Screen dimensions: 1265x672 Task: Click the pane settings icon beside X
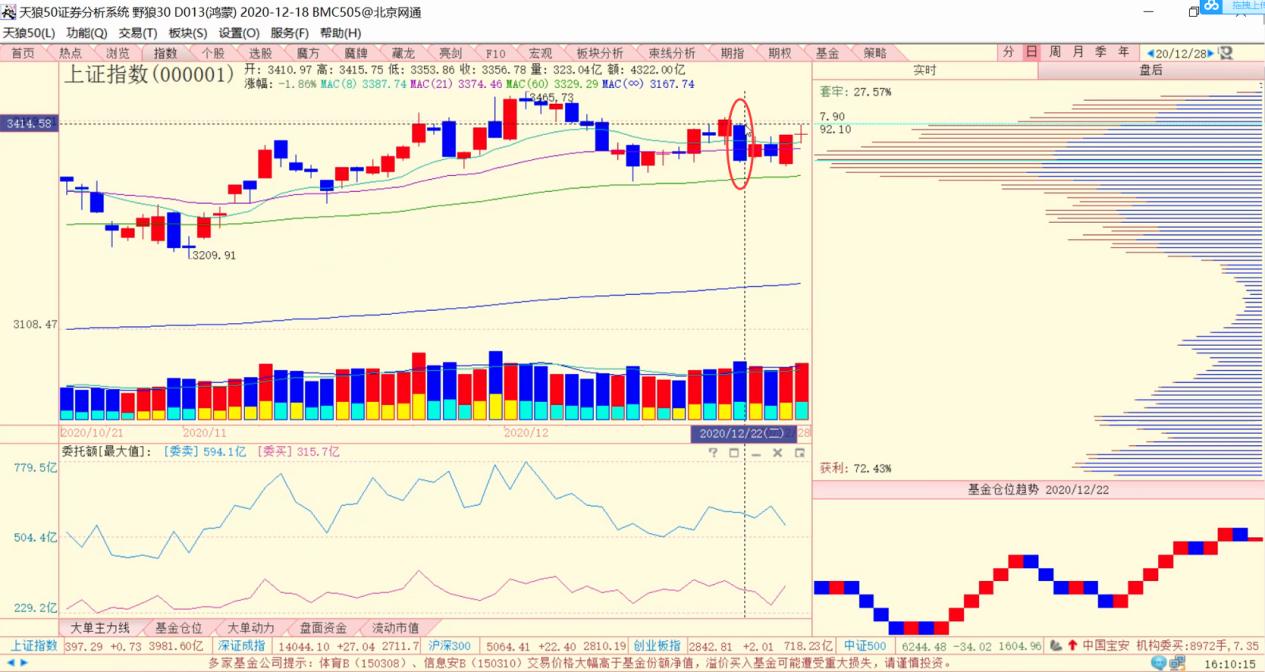point(799,453)
